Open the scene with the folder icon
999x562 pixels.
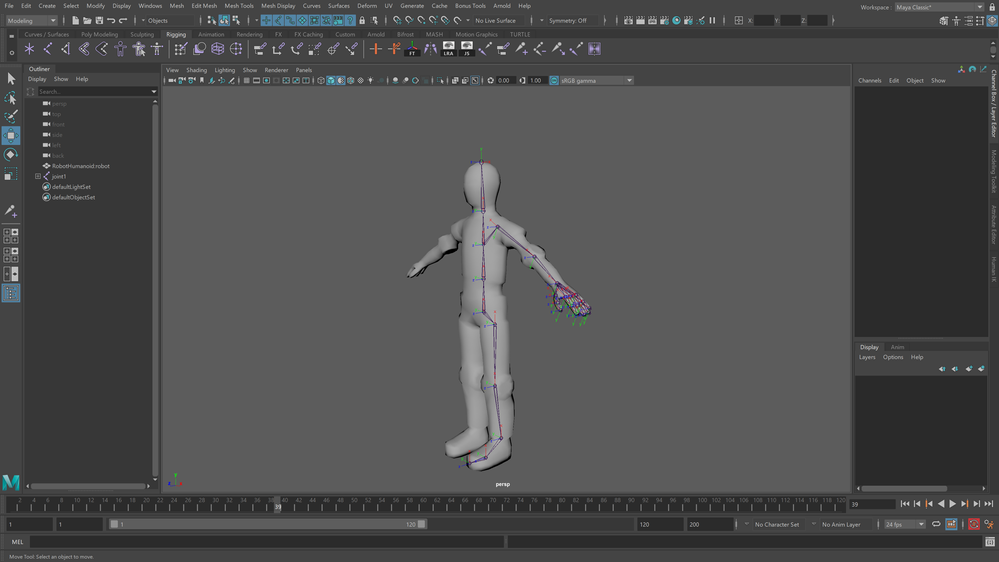click(87, 20)
